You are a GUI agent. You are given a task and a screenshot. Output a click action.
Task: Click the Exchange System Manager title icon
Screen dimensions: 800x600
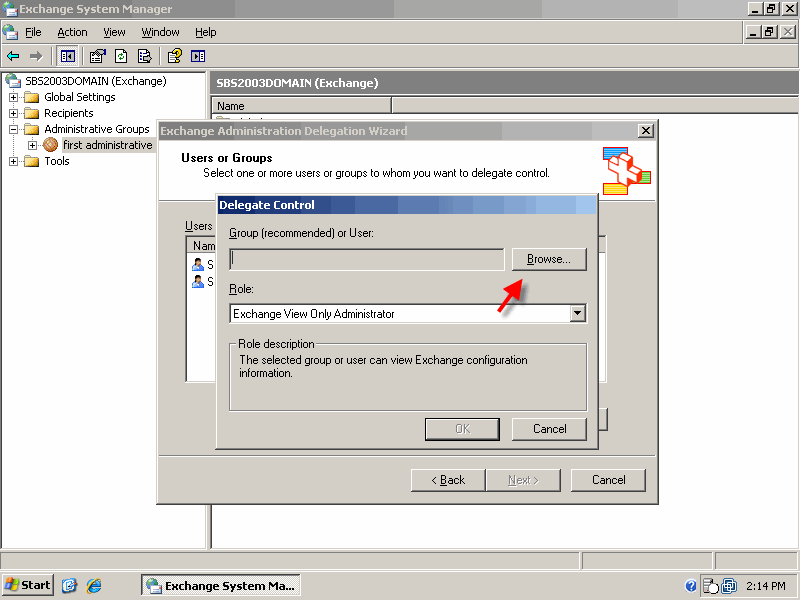9,9
